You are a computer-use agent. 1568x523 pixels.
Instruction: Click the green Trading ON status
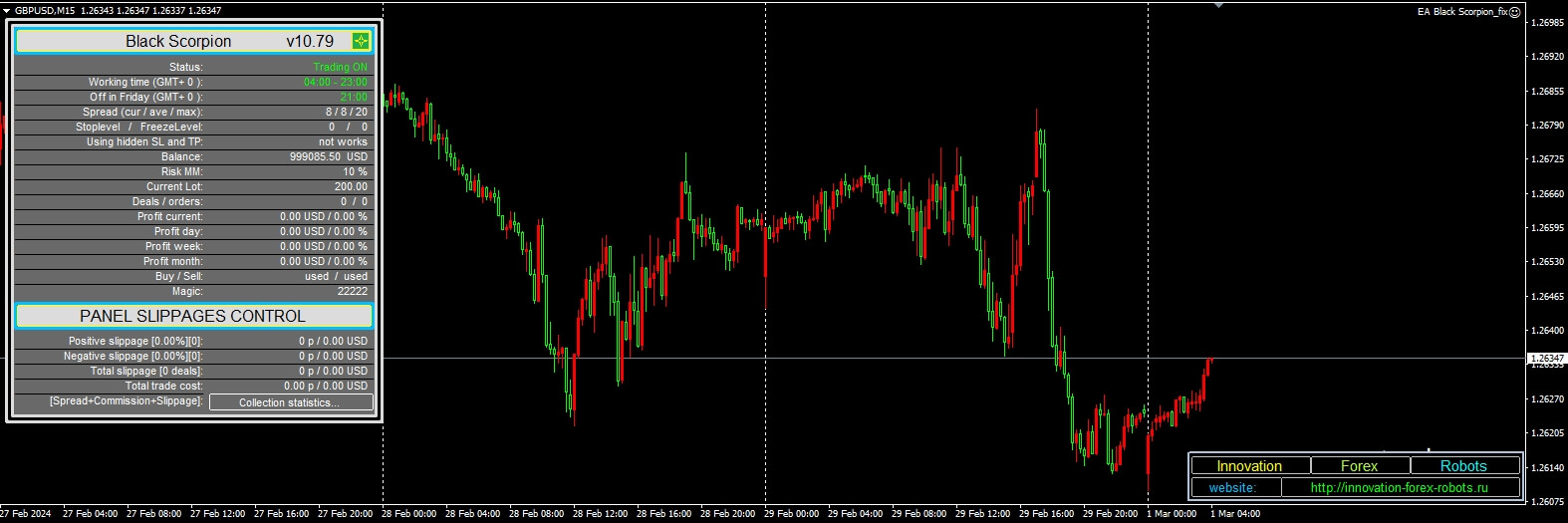(x=340, y=67)
